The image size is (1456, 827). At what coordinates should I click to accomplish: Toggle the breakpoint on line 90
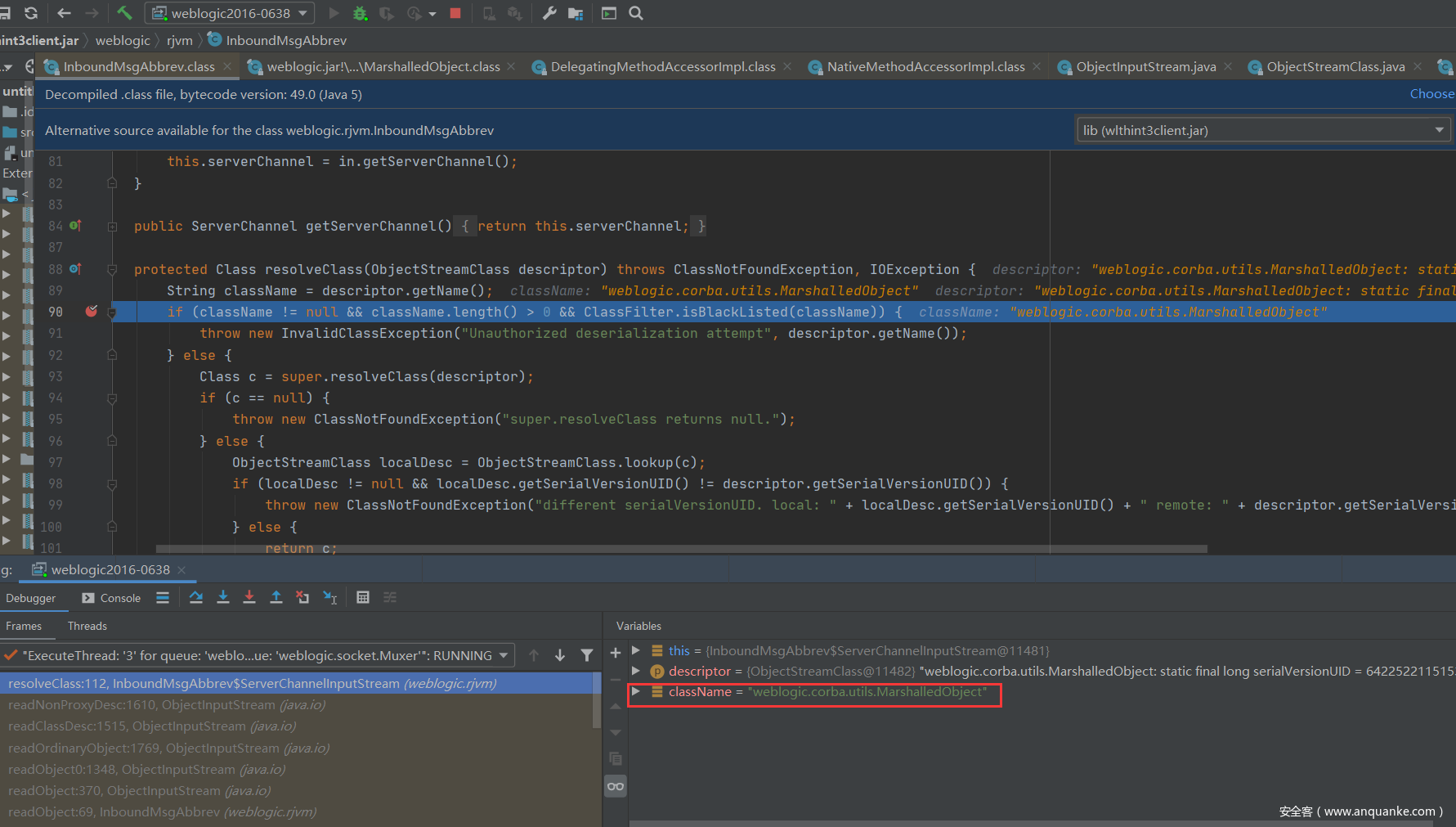tap(92, 312)
